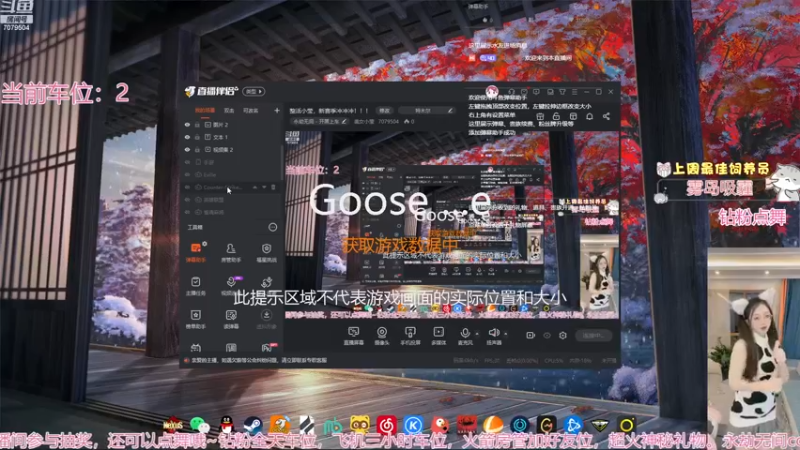Open the 主播任务 streamer tasks tool
This screenshot has width=800, height=450.
pyautogui.click(x=196, y=286)
